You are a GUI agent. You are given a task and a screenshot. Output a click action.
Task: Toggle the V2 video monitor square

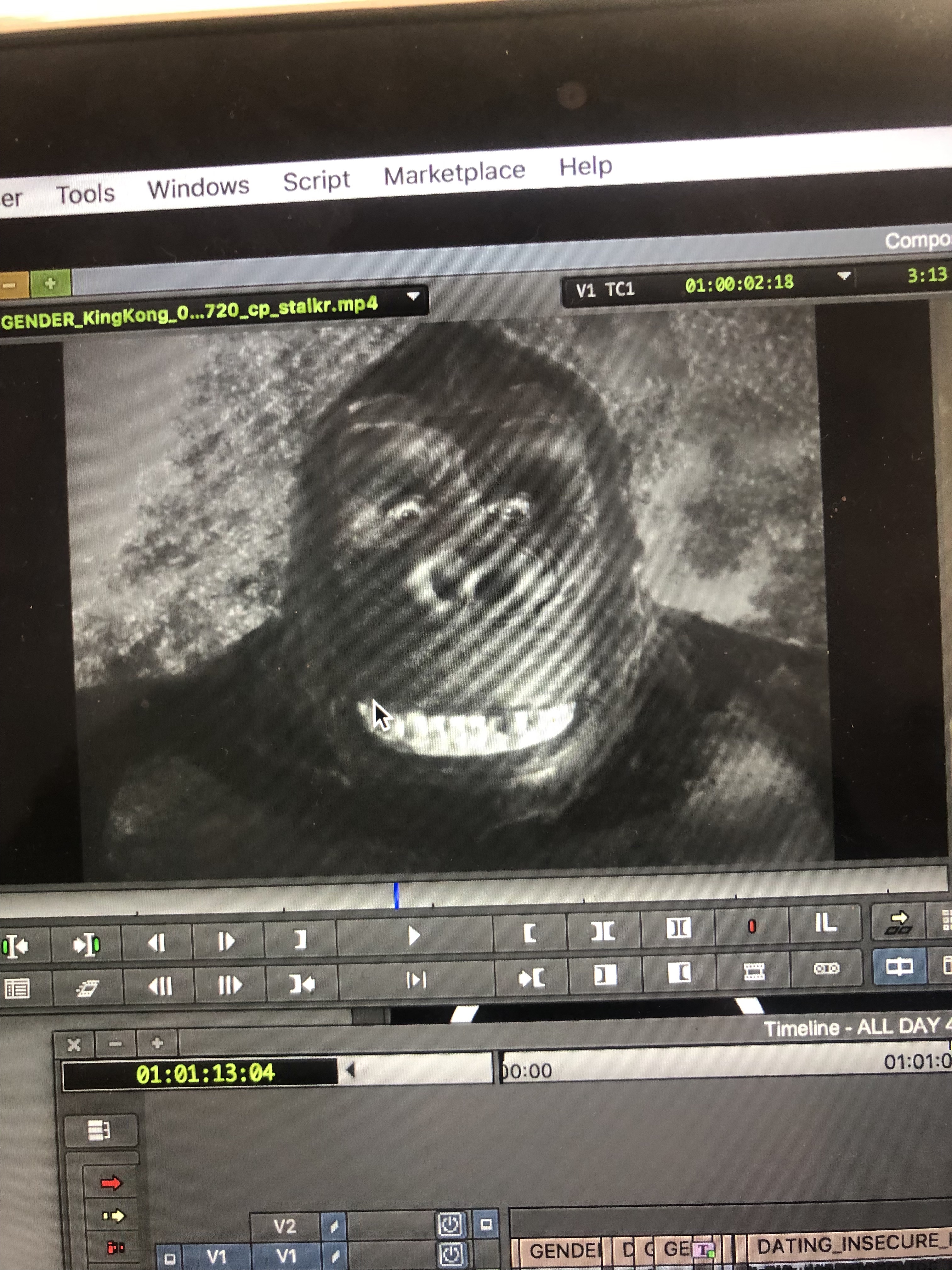486,1224
